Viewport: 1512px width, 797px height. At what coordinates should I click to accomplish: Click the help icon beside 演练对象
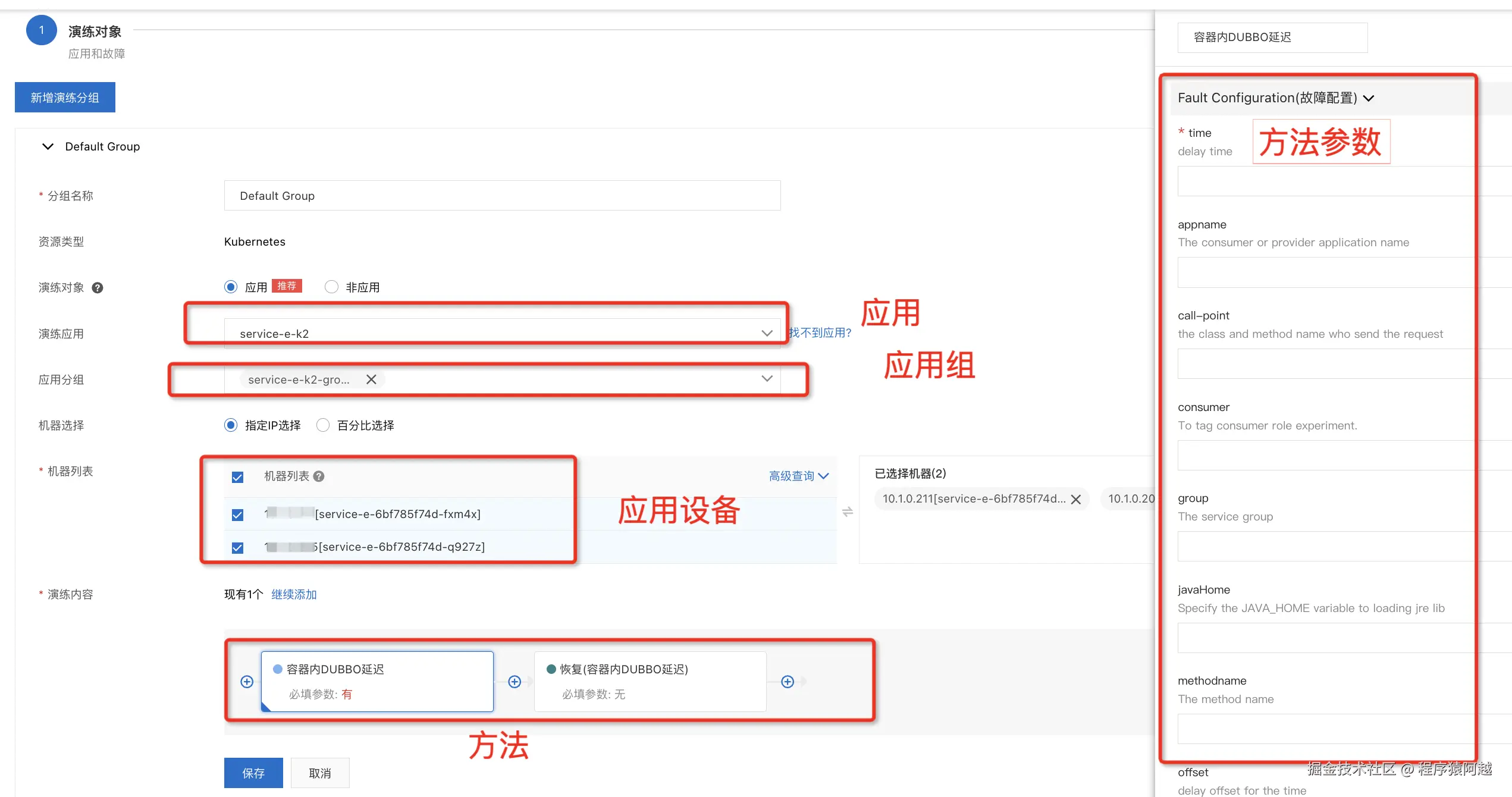(x=98, y=288)
